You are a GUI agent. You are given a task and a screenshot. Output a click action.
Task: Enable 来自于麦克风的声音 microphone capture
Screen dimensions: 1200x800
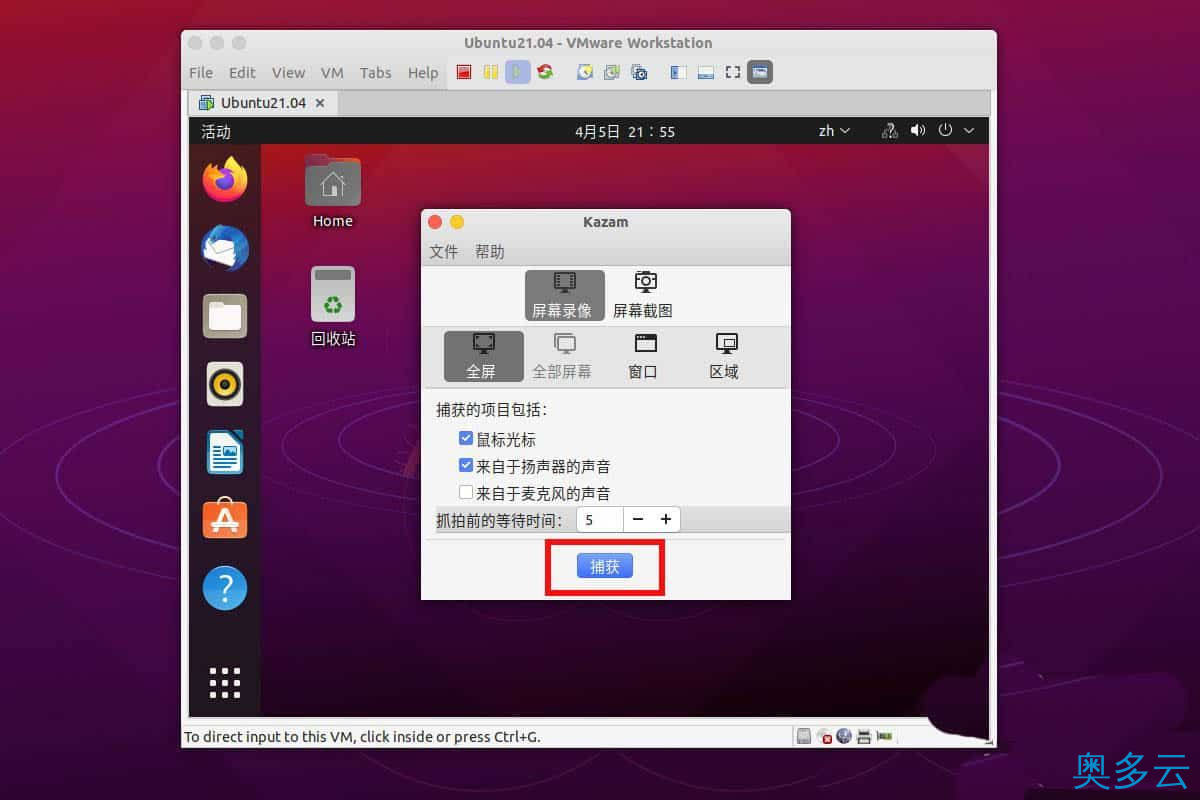466,491
